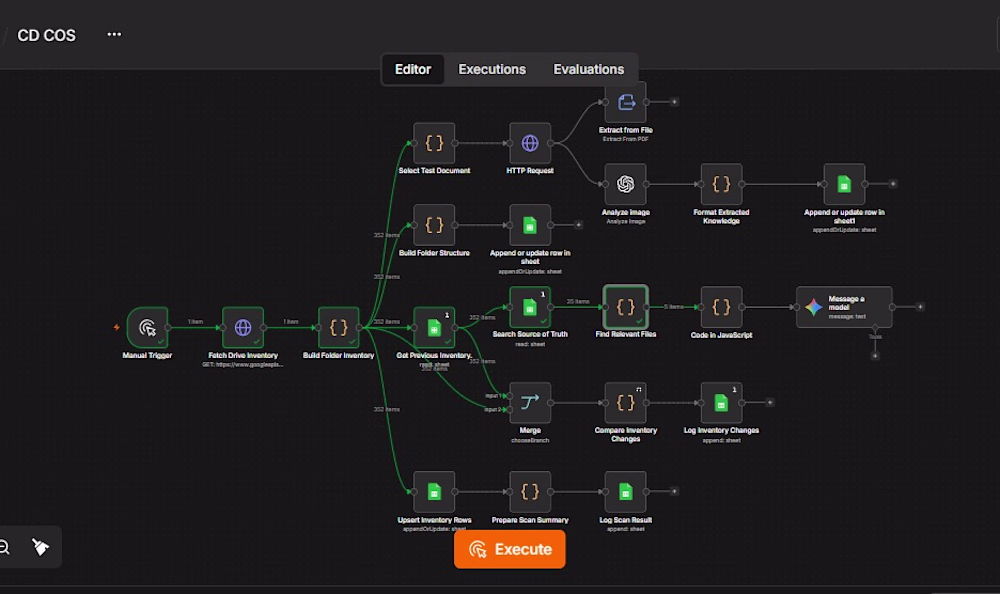The height and width of the screenshot is (594, 1000).
Task: Add a node after Append or update row in sheet1
Action: click(893, 184)
